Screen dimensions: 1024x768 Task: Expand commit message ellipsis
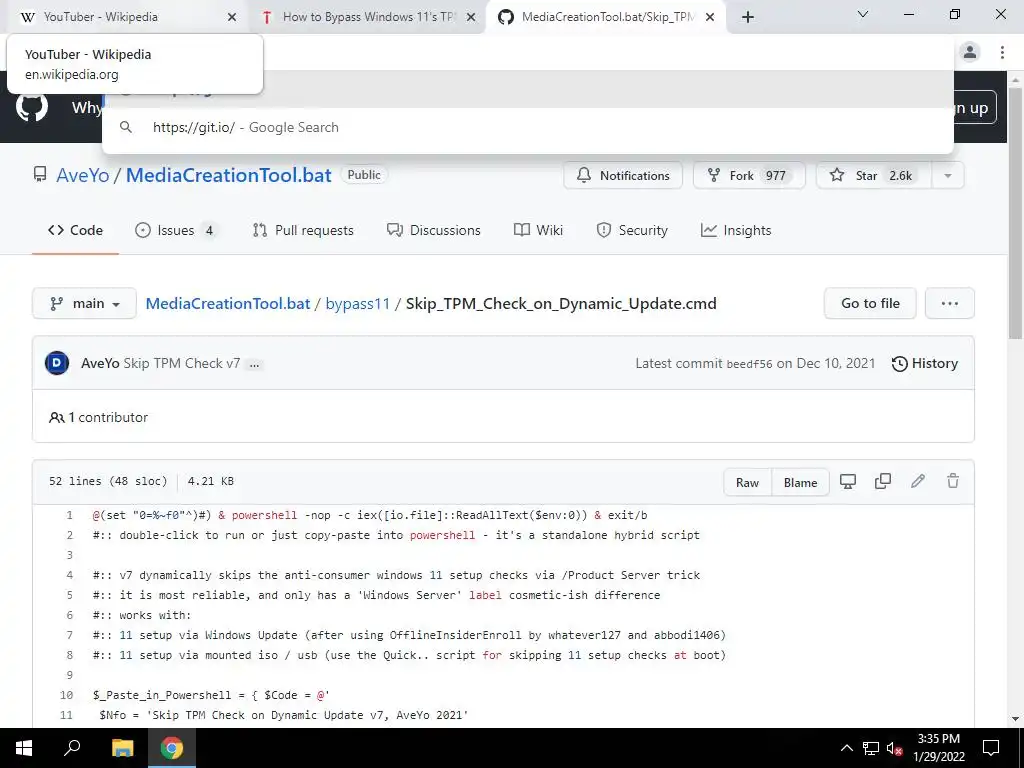254,364
